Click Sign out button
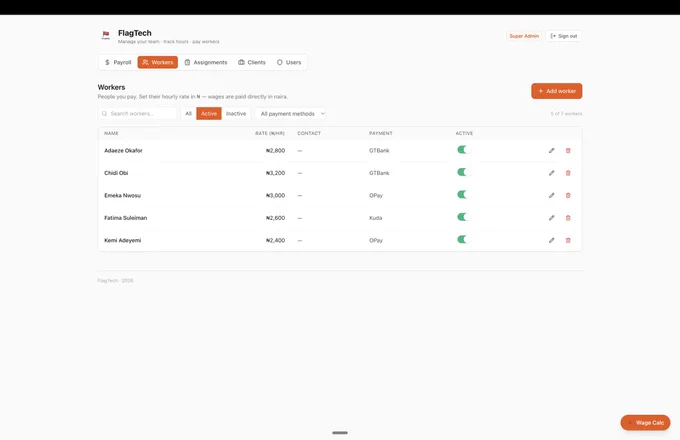Screen dimensions: 680x440 (564, 36)
